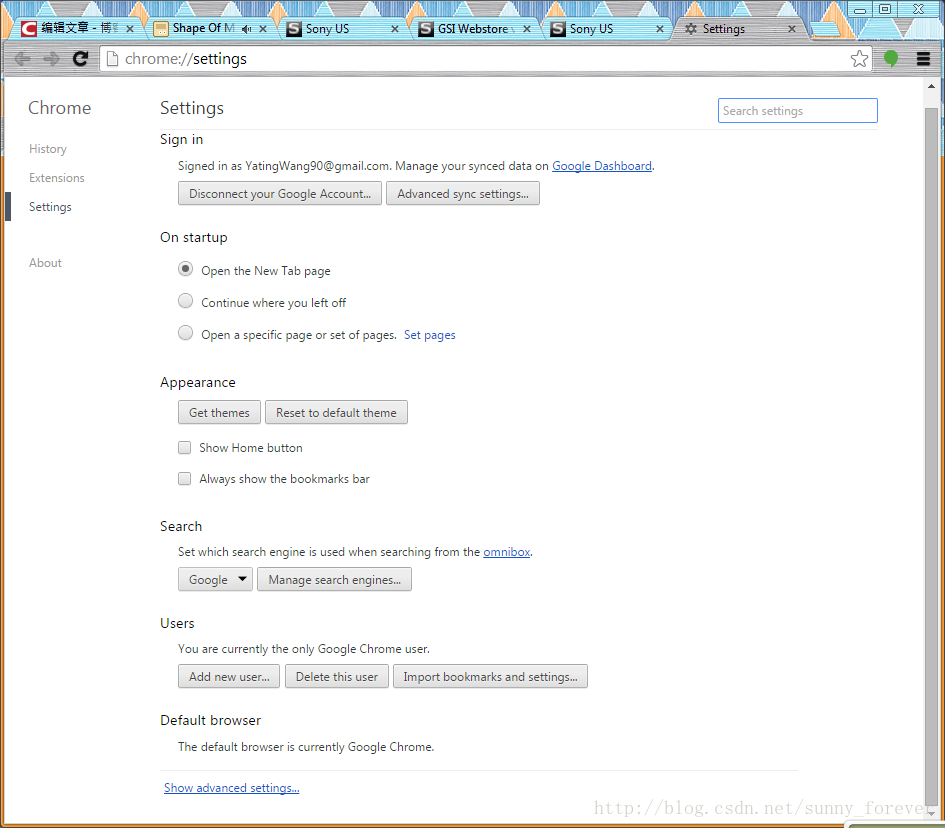Viewport: 945px width, 828px height.
Task: Open the new tab button
Action: pos(824,28)
